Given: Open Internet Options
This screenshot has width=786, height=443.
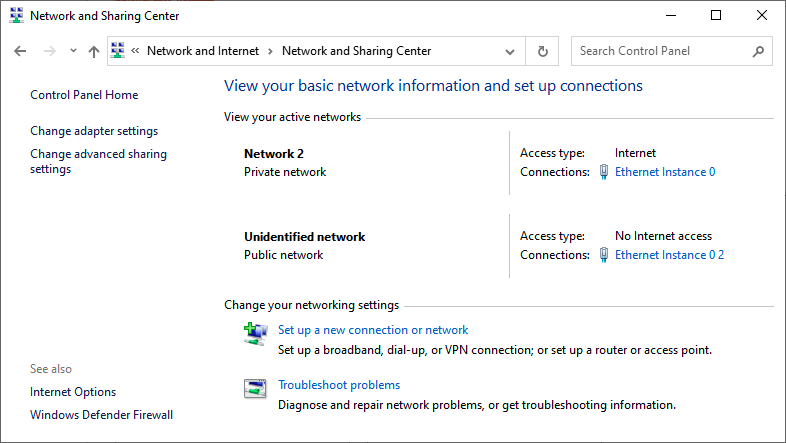Looking at the screenshot, I should coord(73,392).
